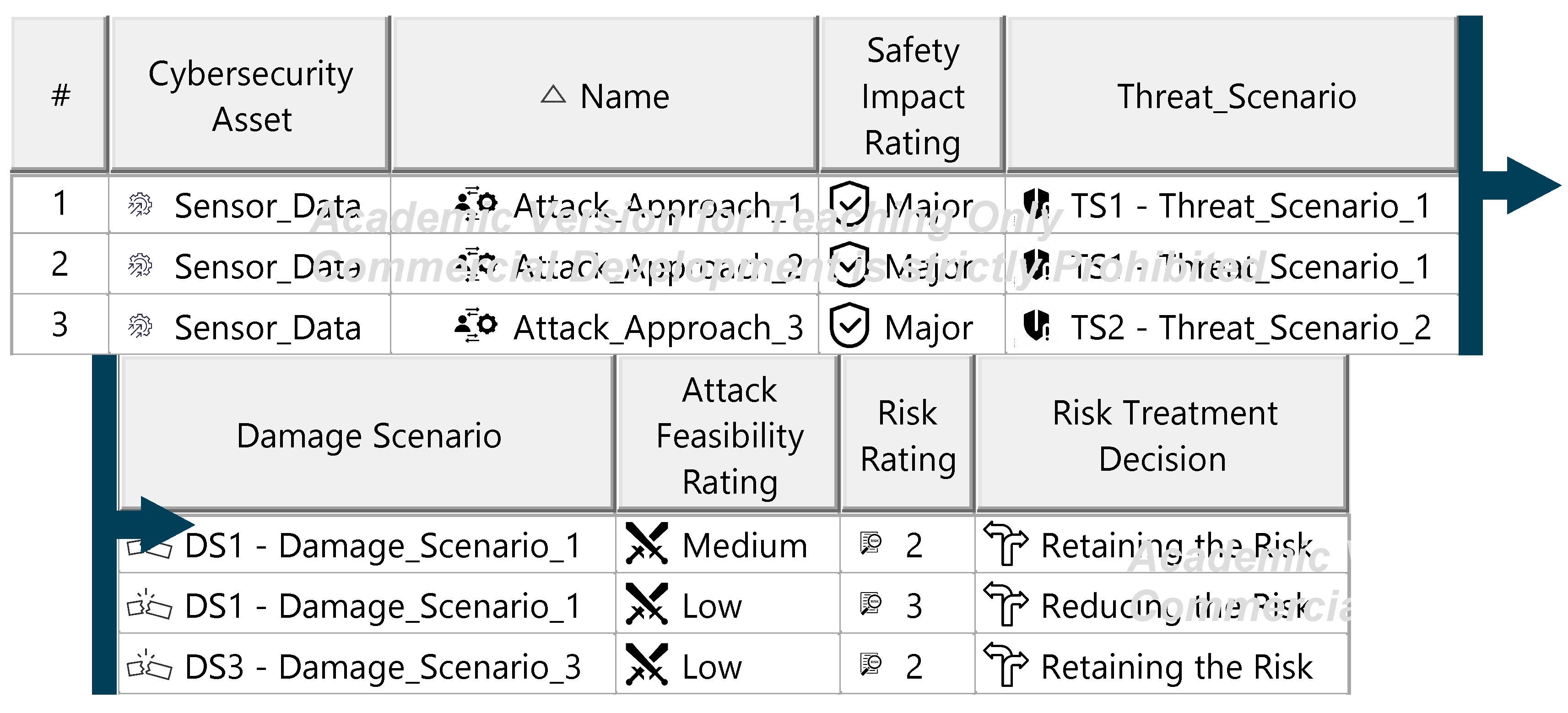Viewport: 1568px width, 713px height.
Task: Select row number 3 cell
Action: pos(59,325)
